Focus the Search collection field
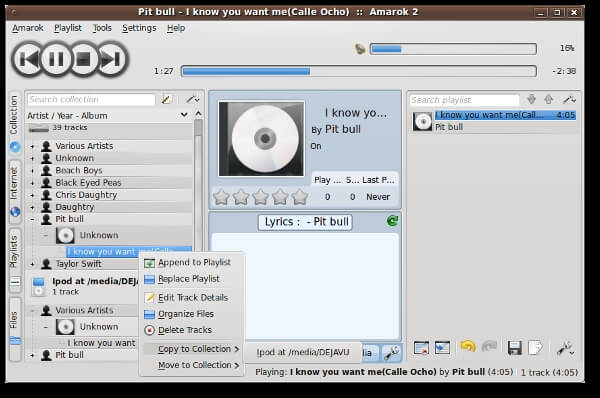Screen dimensions: 600x398 [x=91, y=100]
